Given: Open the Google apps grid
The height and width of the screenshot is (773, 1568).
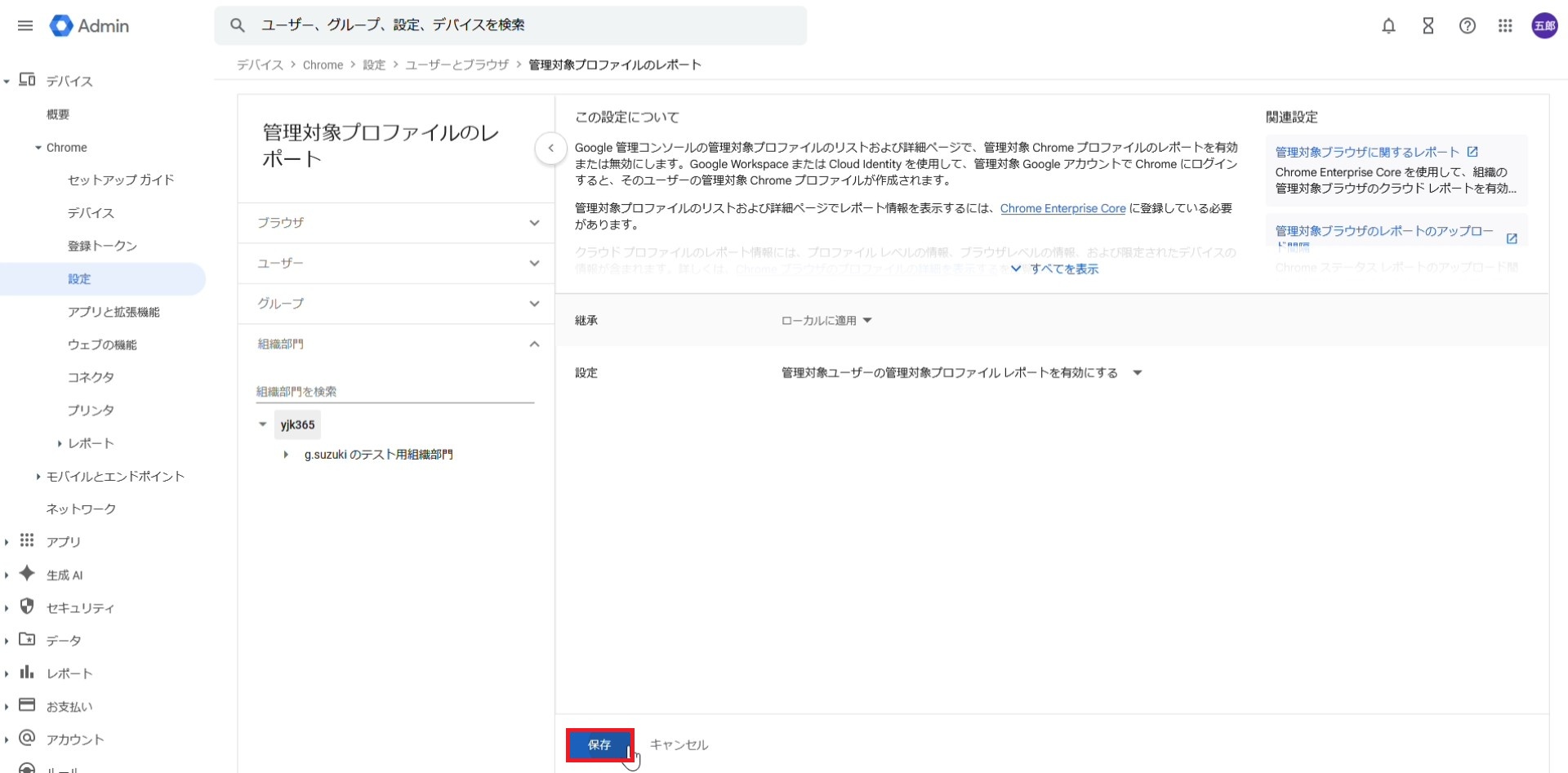Looking at the screenshot, I should tap(1505, 26).
